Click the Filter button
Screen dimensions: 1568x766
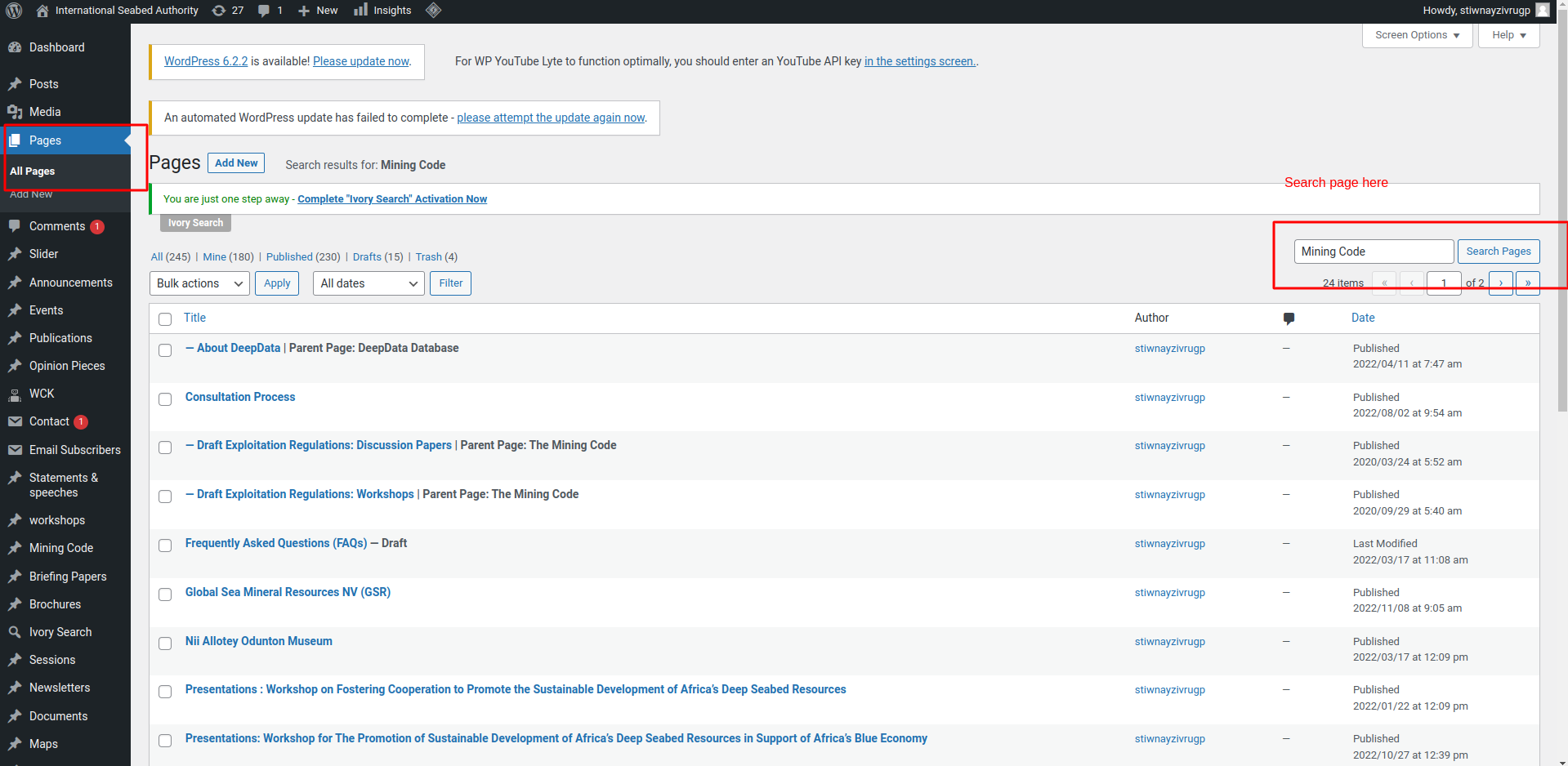point(451,283)
